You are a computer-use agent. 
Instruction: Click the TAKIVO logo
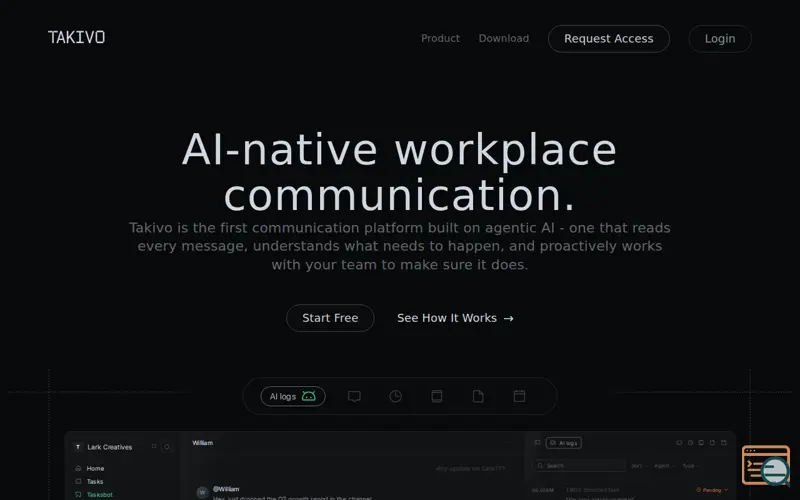[x=77, y=37]
